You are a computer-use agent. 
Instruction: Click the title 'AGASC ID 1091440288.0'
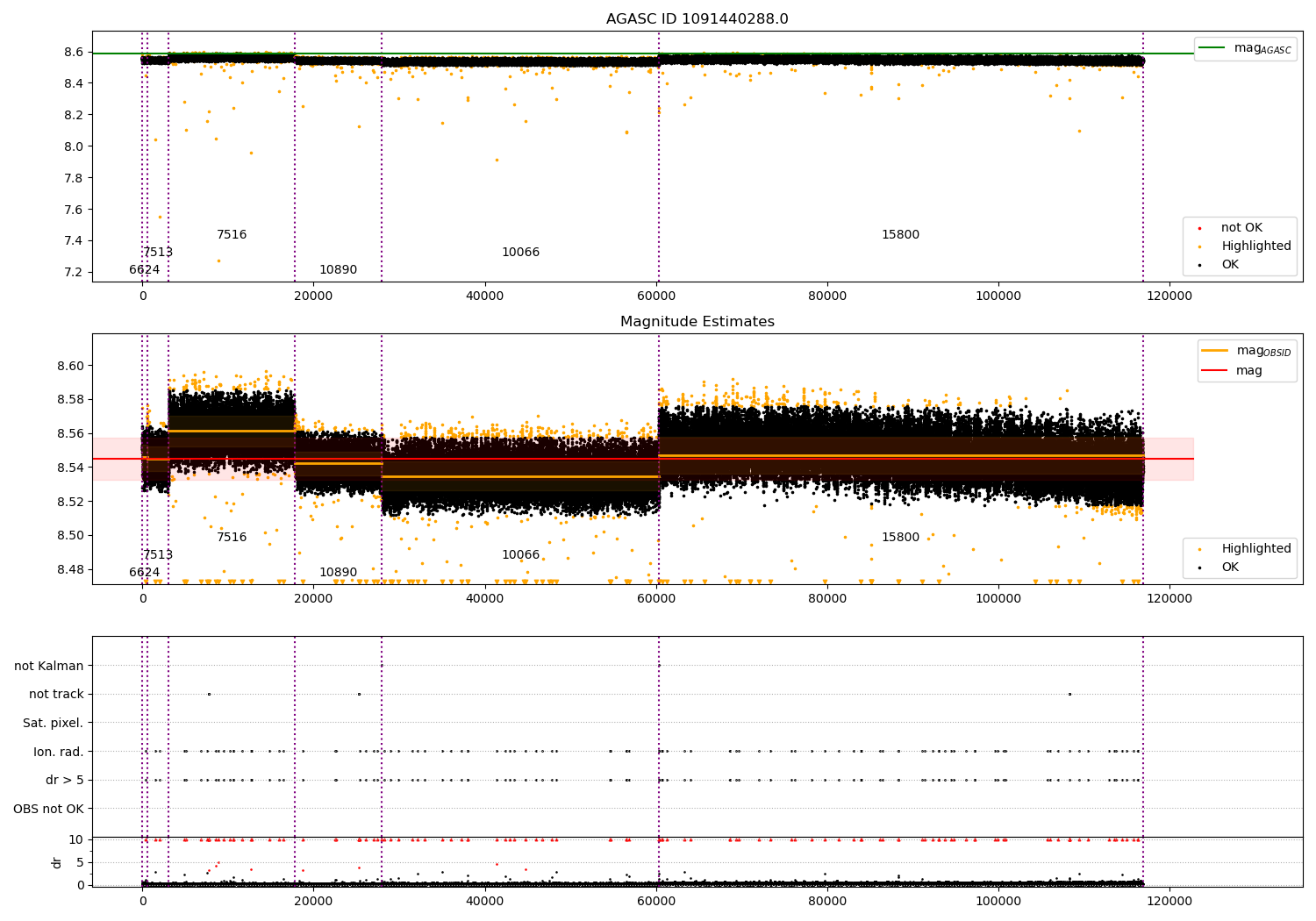697,19
